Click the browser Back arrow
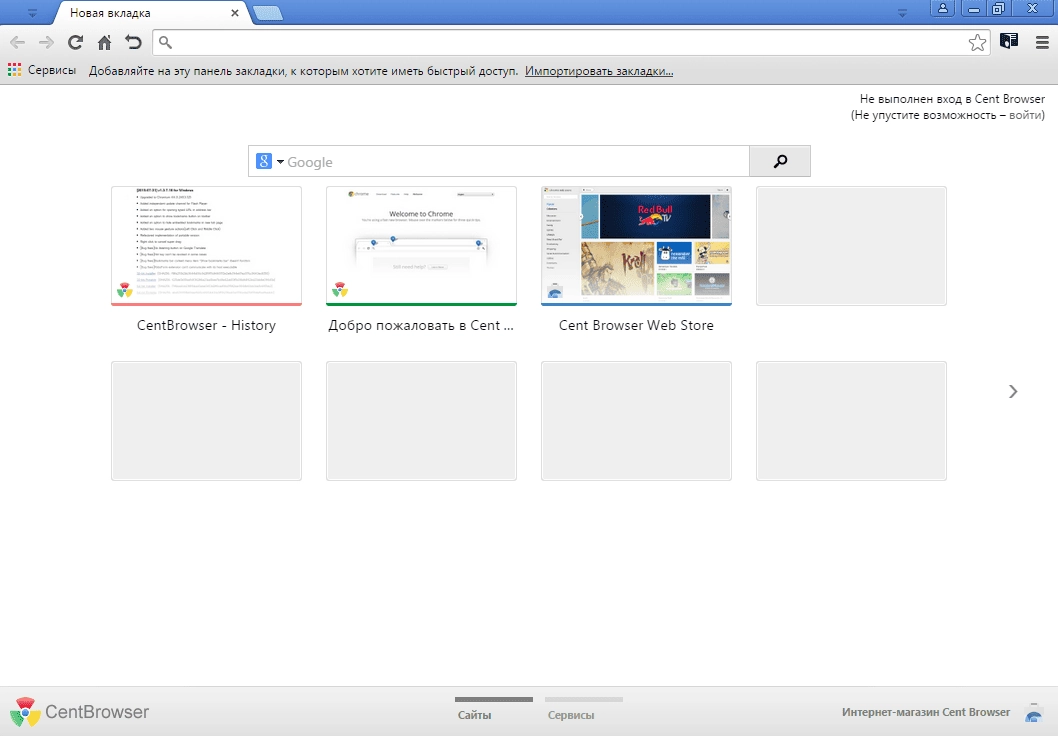Screen dimensions: 1058x736 coord(18,43)
